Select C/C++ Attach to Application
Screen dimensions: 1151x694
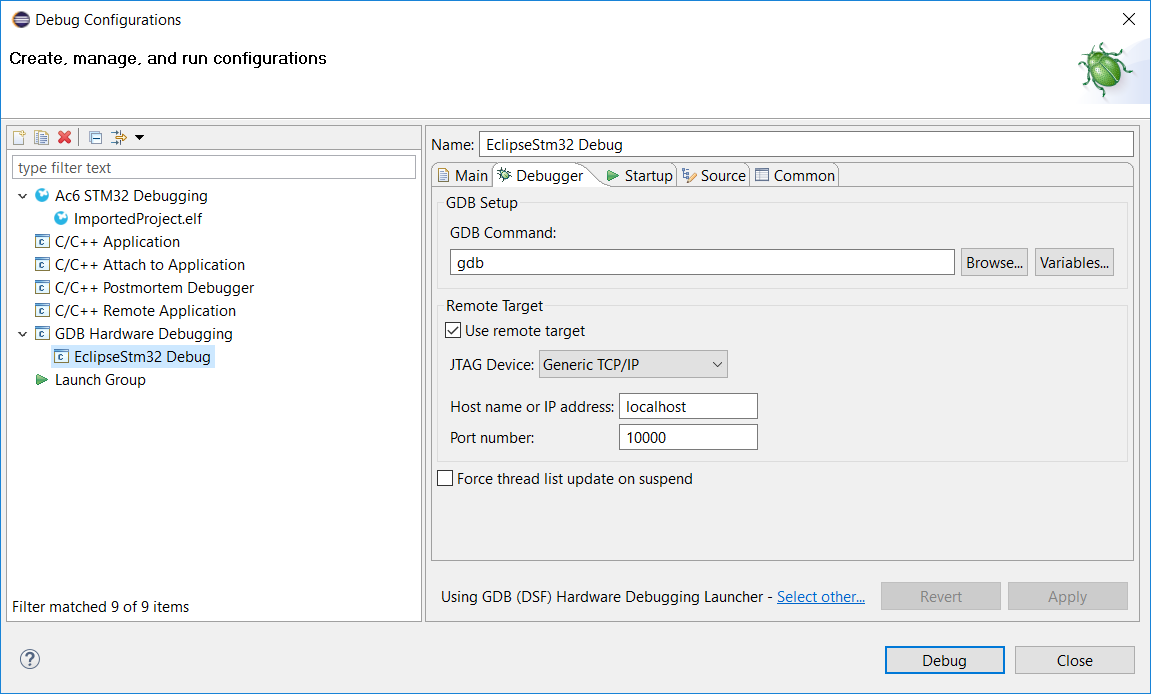coord(150,264)
